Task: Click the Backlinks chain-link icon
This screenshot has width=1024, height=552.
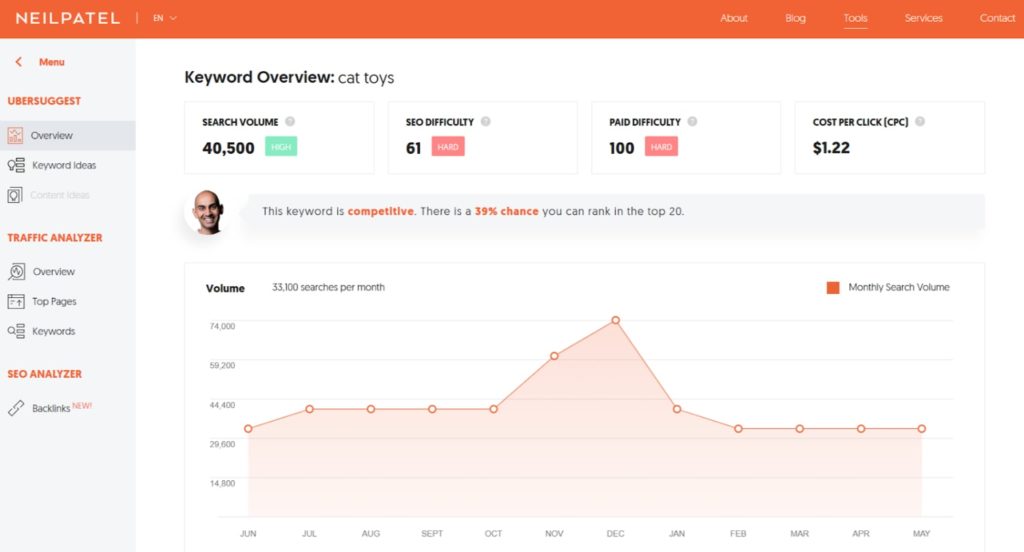Action: [x=16, y=408]
